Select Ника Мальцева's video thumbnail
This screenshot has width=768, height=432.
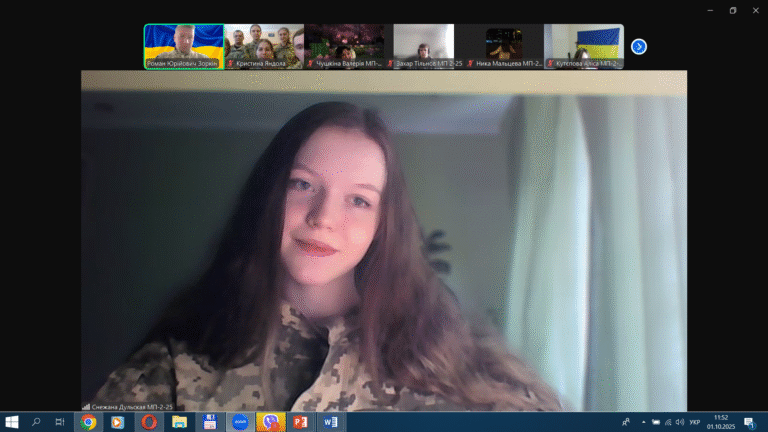coord(504,46)
